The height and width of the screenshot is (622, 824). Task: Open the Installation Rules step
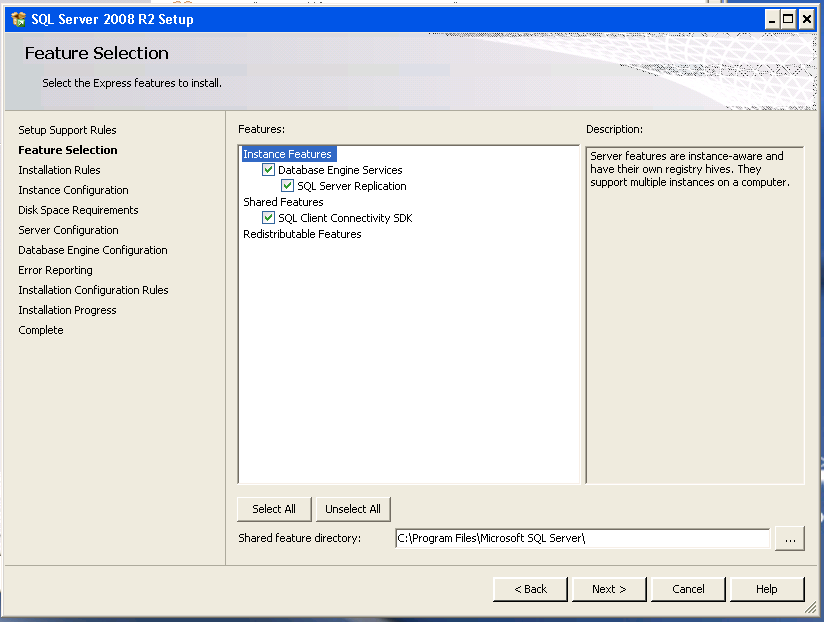point(59,170)
